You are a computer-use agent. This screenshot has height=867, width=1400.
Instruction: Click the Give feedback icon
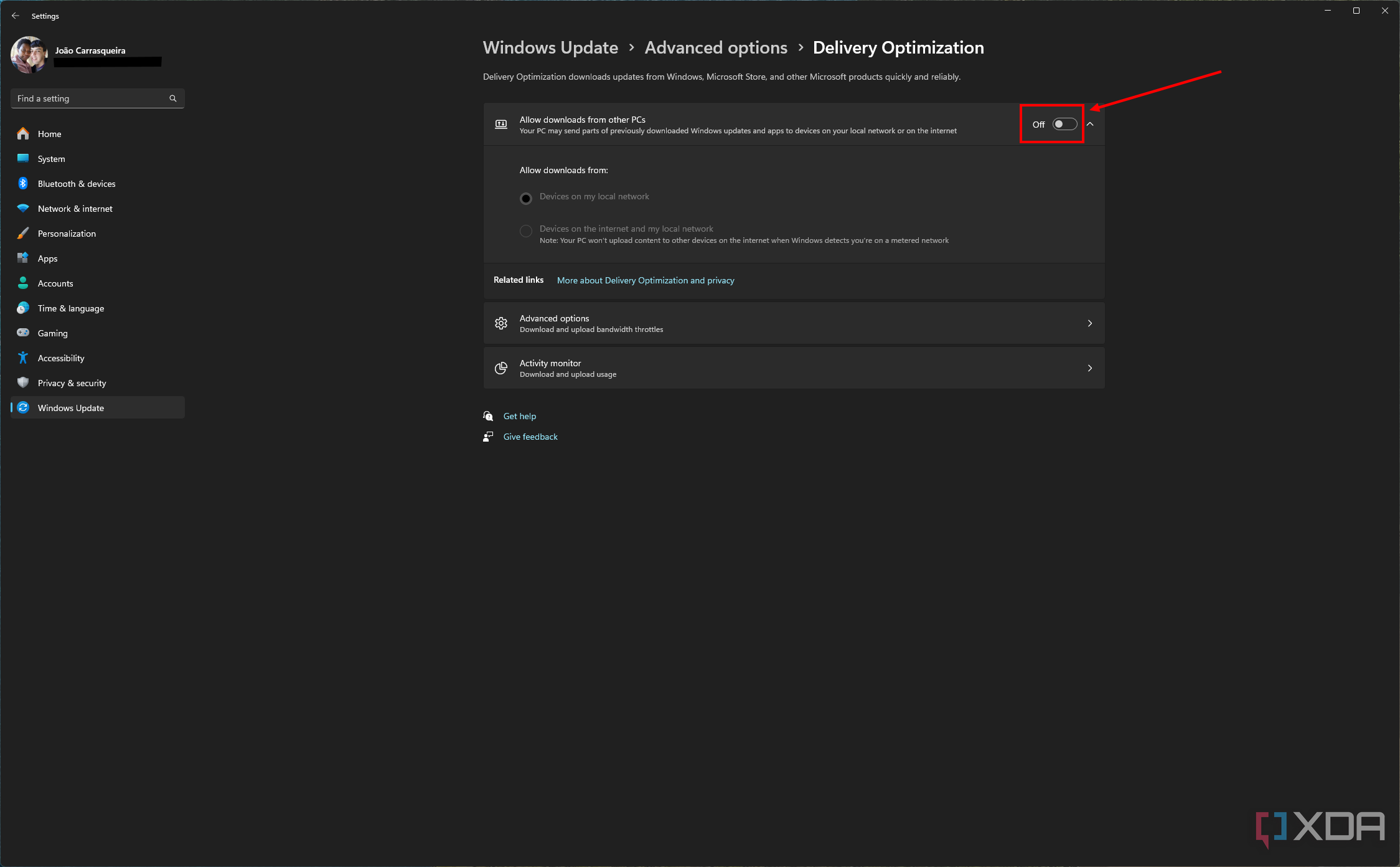coord(489,437)
